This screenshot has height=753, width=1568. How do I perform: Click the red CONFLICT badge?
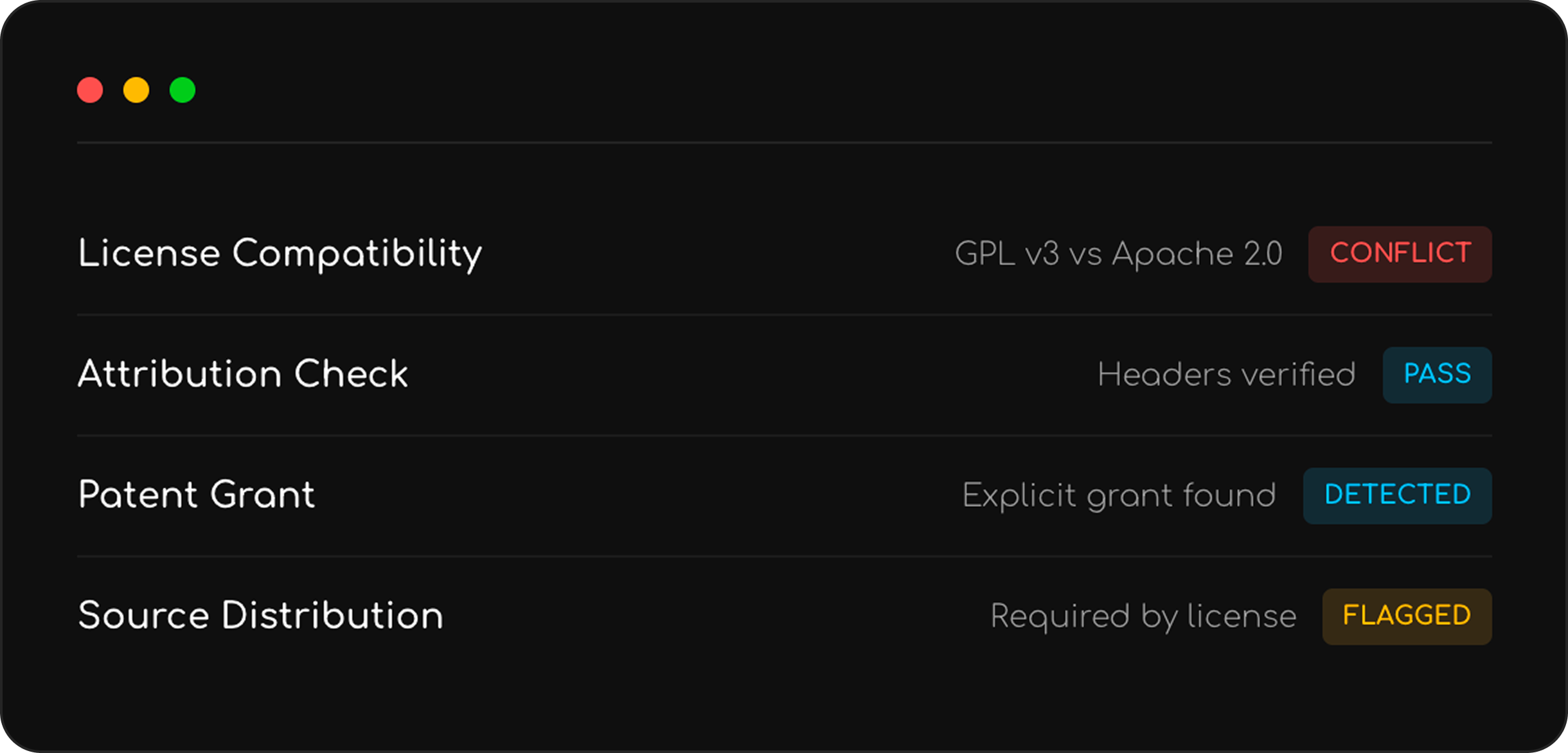tap(1400, 254)
